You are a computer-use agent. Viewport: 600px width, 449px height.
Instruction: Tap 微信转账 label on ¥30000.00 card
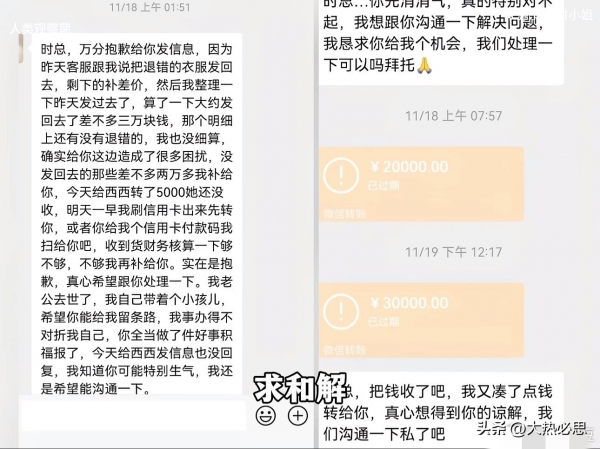[345, 350]
